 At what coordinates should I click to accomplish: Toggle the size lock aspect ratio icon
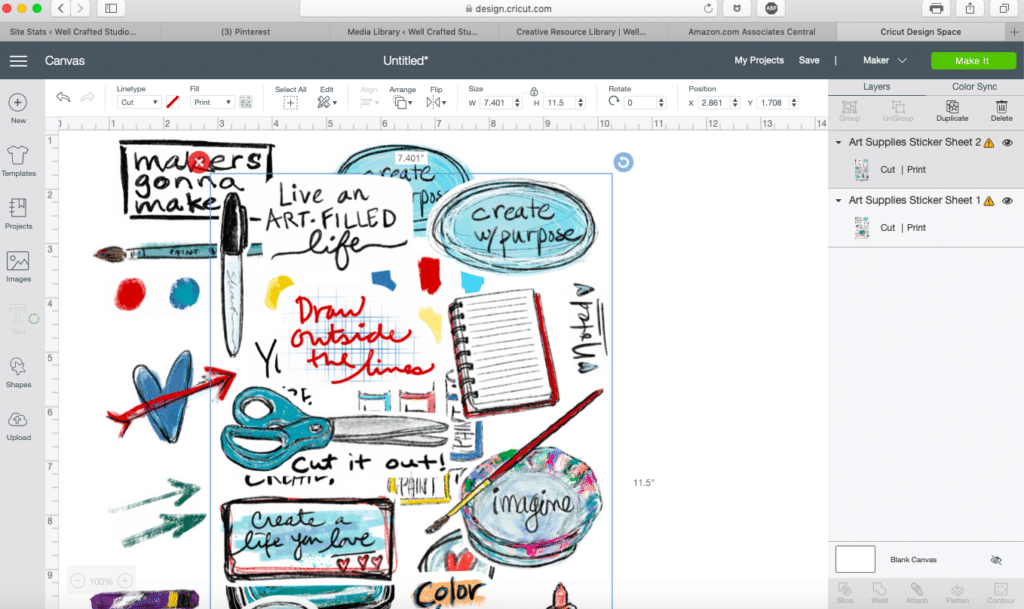coord(534,91)
